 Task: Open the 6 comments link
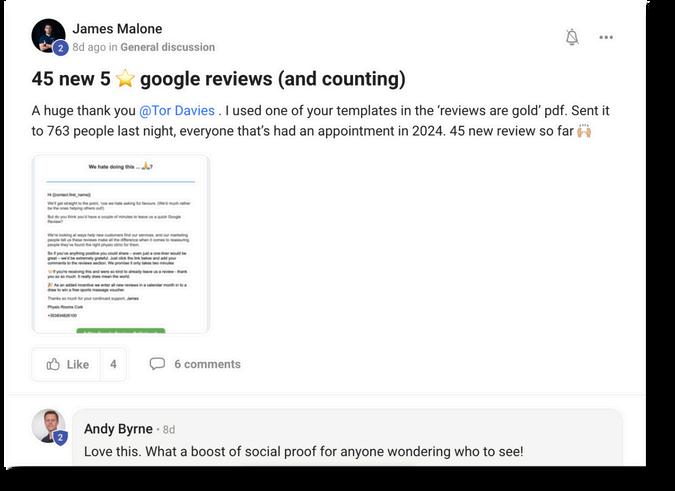pos(207,364)
